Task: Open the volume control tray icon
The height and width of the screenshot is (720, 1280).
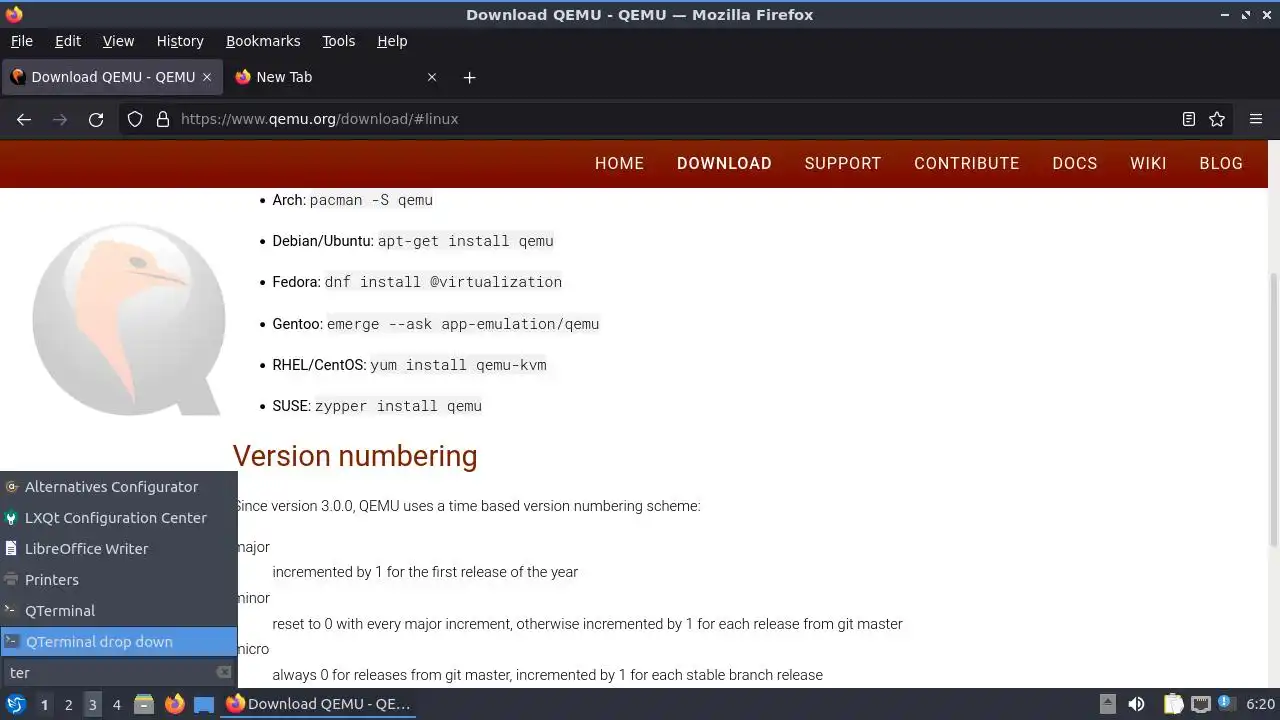Action: (1136, 704)
